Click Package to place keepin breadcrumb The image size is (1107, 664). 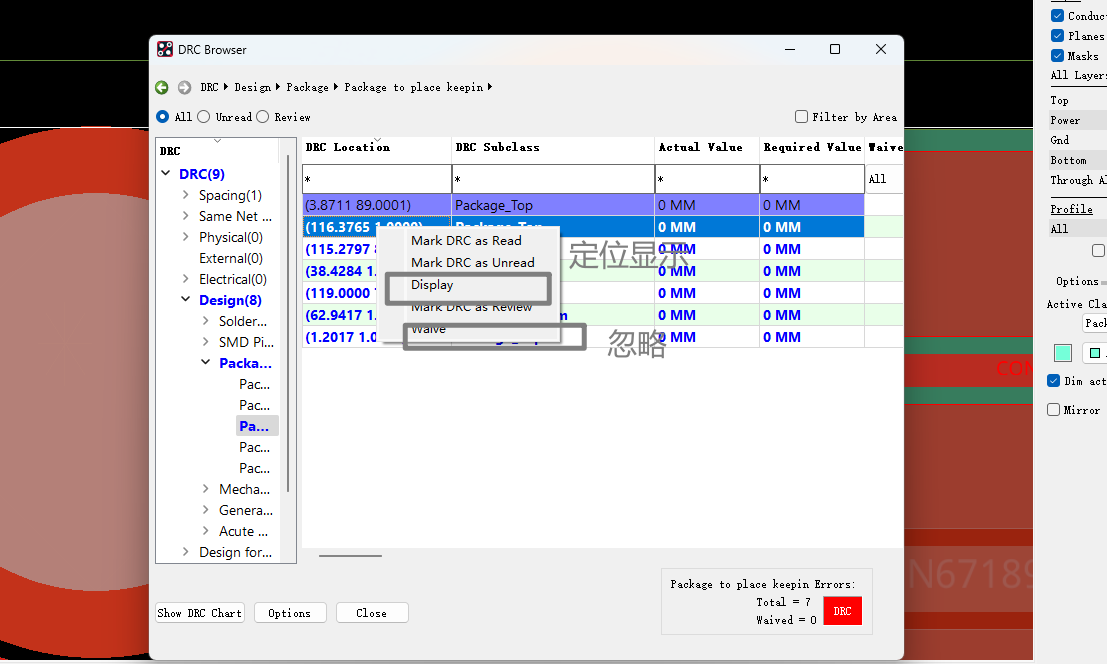pos(414,87)
